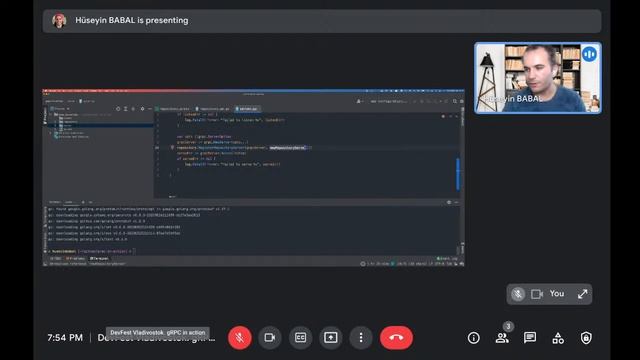Image resolution: width=640 pixels, height=360 pixels.
Task: Open meeting details via the info icon
Action: pos(473,338)
